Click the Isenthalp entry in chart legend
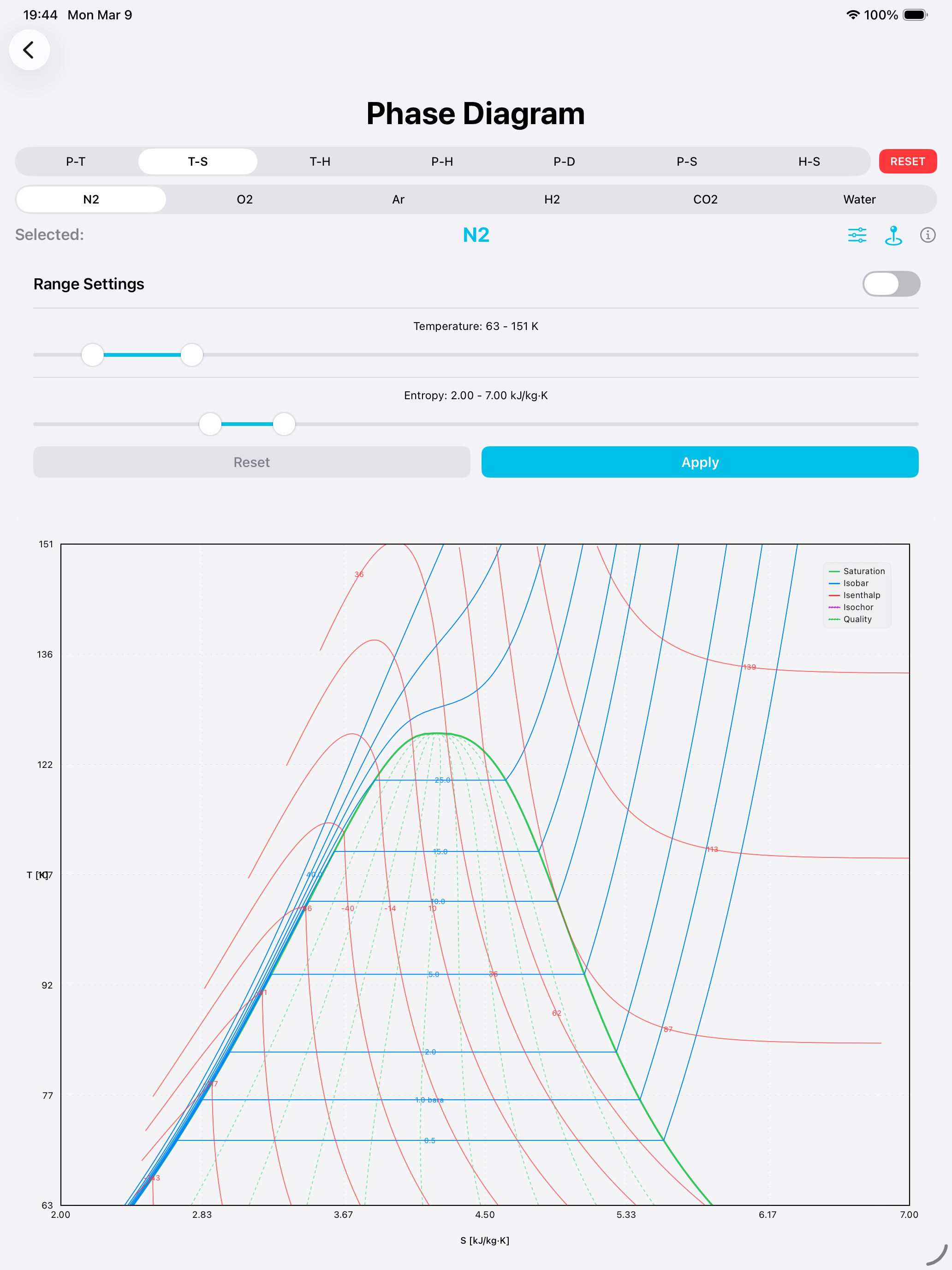 click(861, 595)
